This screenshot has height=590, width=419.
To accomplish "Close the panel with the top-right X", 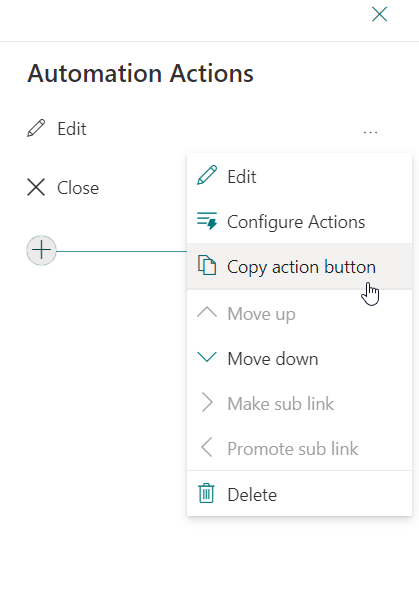I will [x=379, y=15].
